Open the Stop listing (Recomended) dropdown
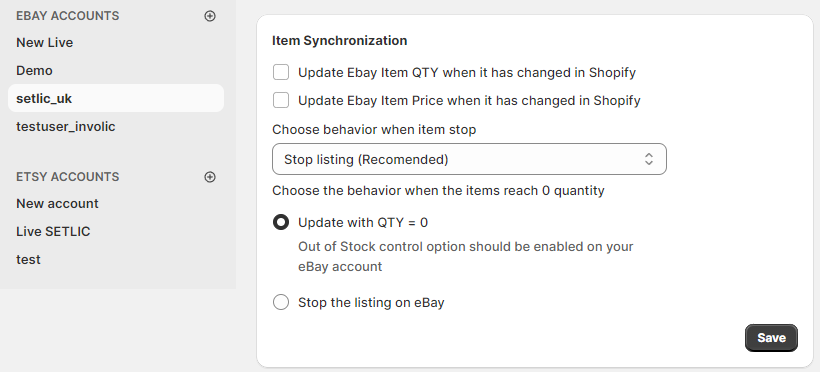The width and height of the screenshot is (820, 372). tap(469, 159)
